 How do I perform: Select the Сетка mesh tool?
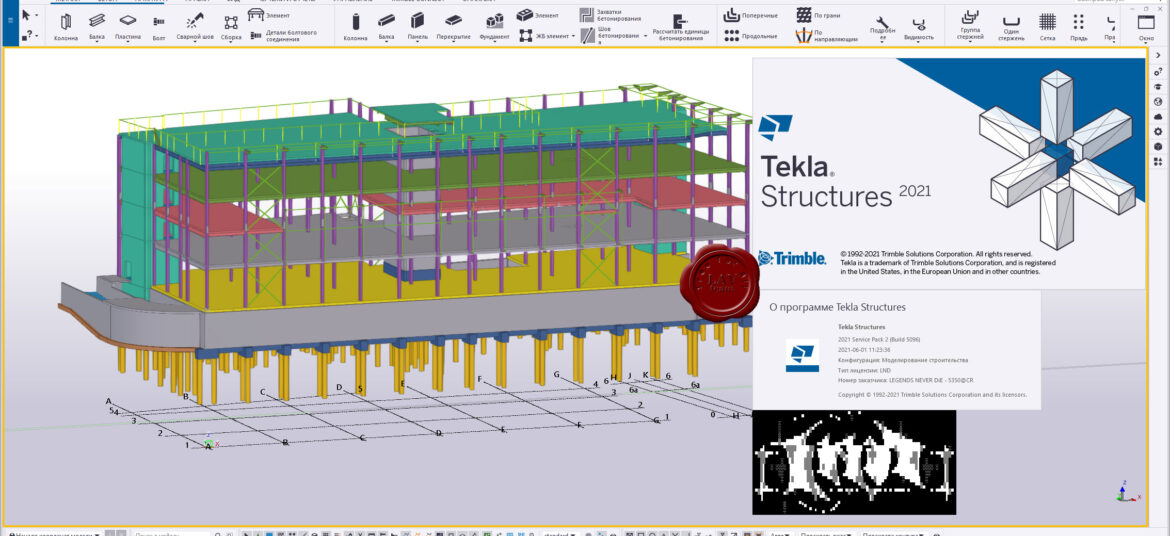tap(1047, 25)
